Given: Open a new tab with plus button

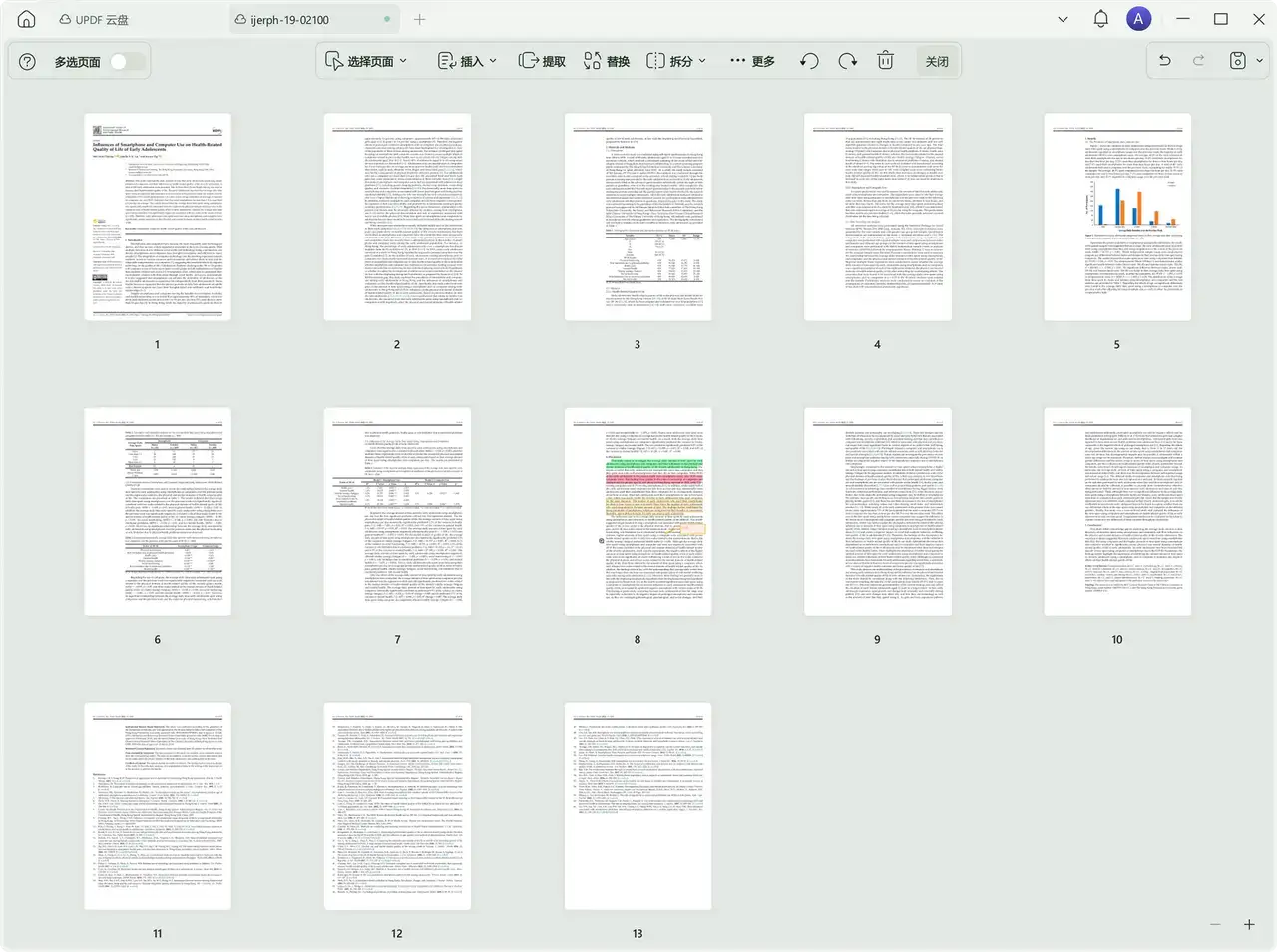Looking at the screenshot, I should click(x=419, y=19).
